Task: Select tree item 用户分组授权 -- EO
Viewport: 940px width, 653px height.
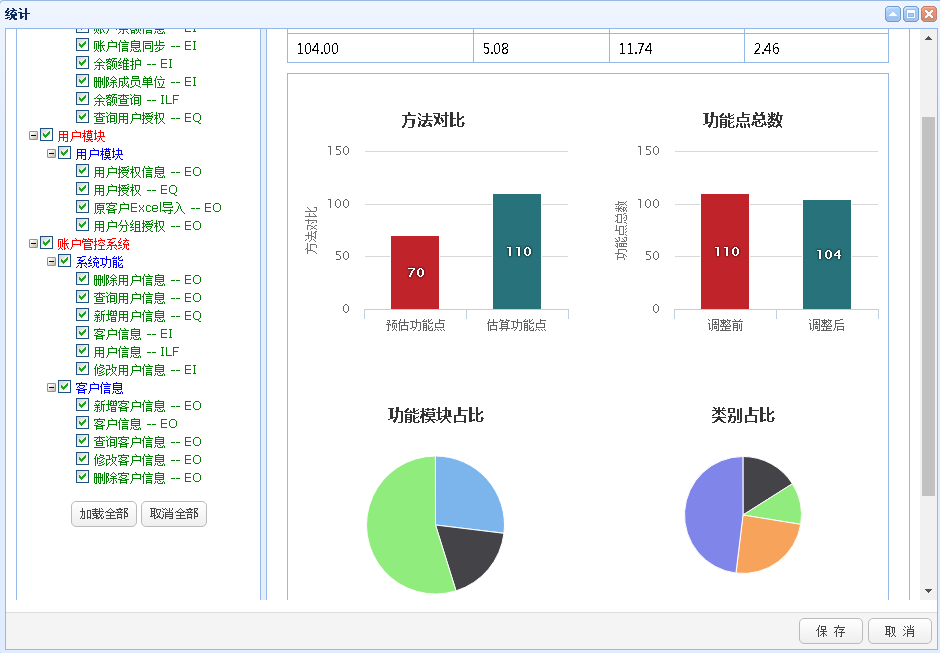Action: [x=147, y=226]
